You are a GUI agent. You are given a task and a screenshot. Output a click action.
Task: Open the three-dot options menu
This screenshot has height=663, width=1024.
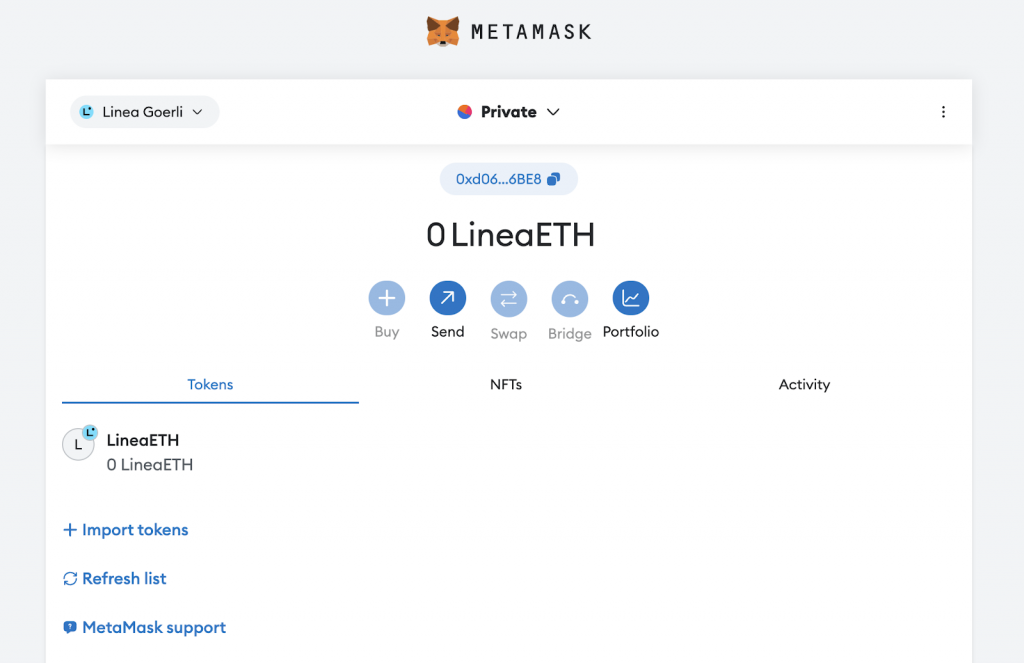pos(943,111)
